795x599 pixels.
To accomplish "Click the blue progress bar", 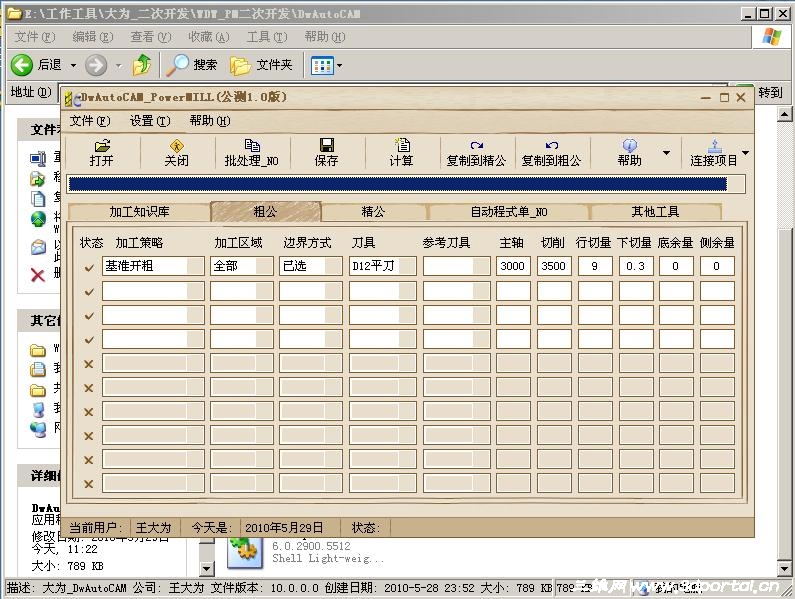I will pos(398,184).
